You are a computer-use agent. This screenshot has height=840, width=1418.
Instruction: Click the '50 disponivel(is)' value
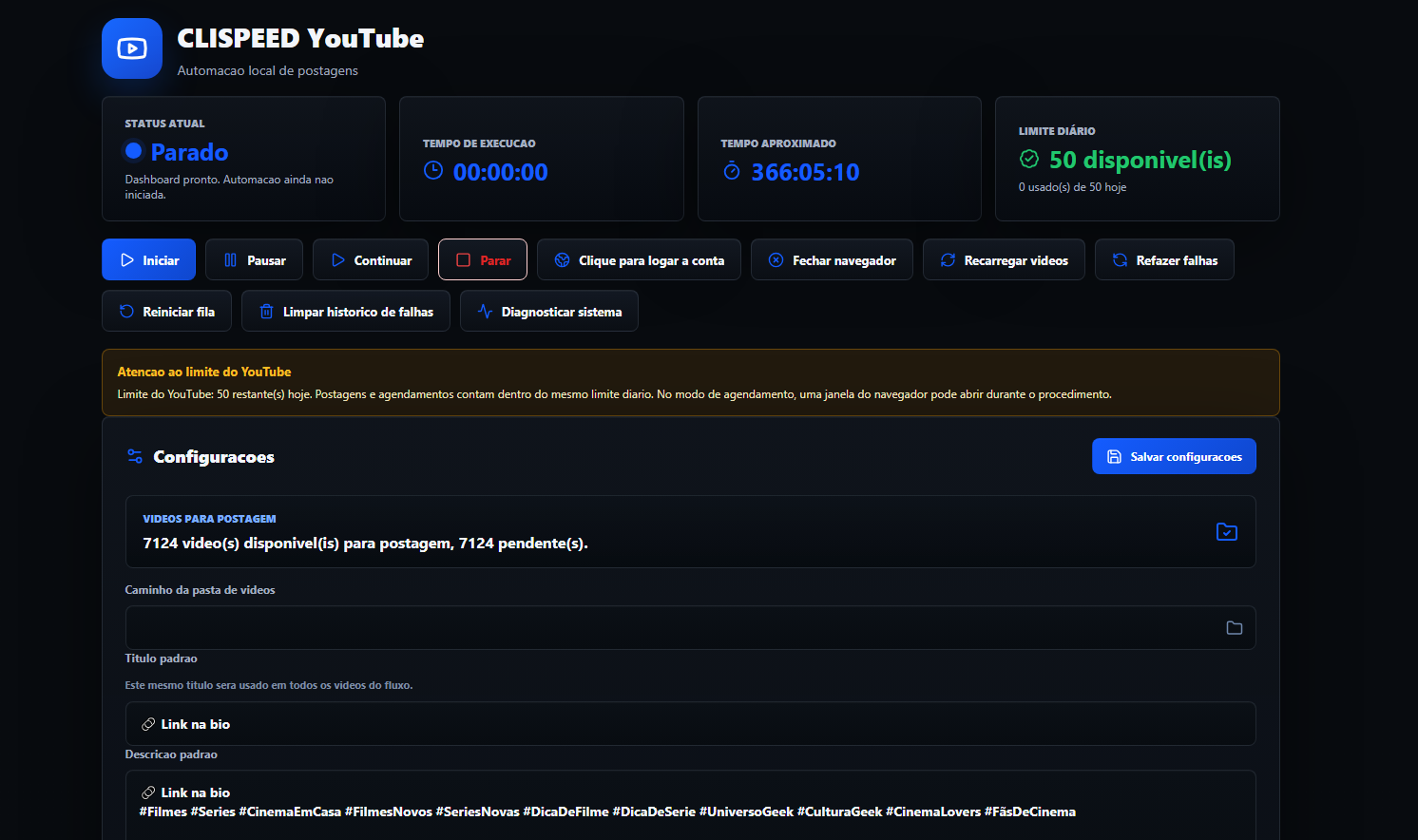point(1140,160)
